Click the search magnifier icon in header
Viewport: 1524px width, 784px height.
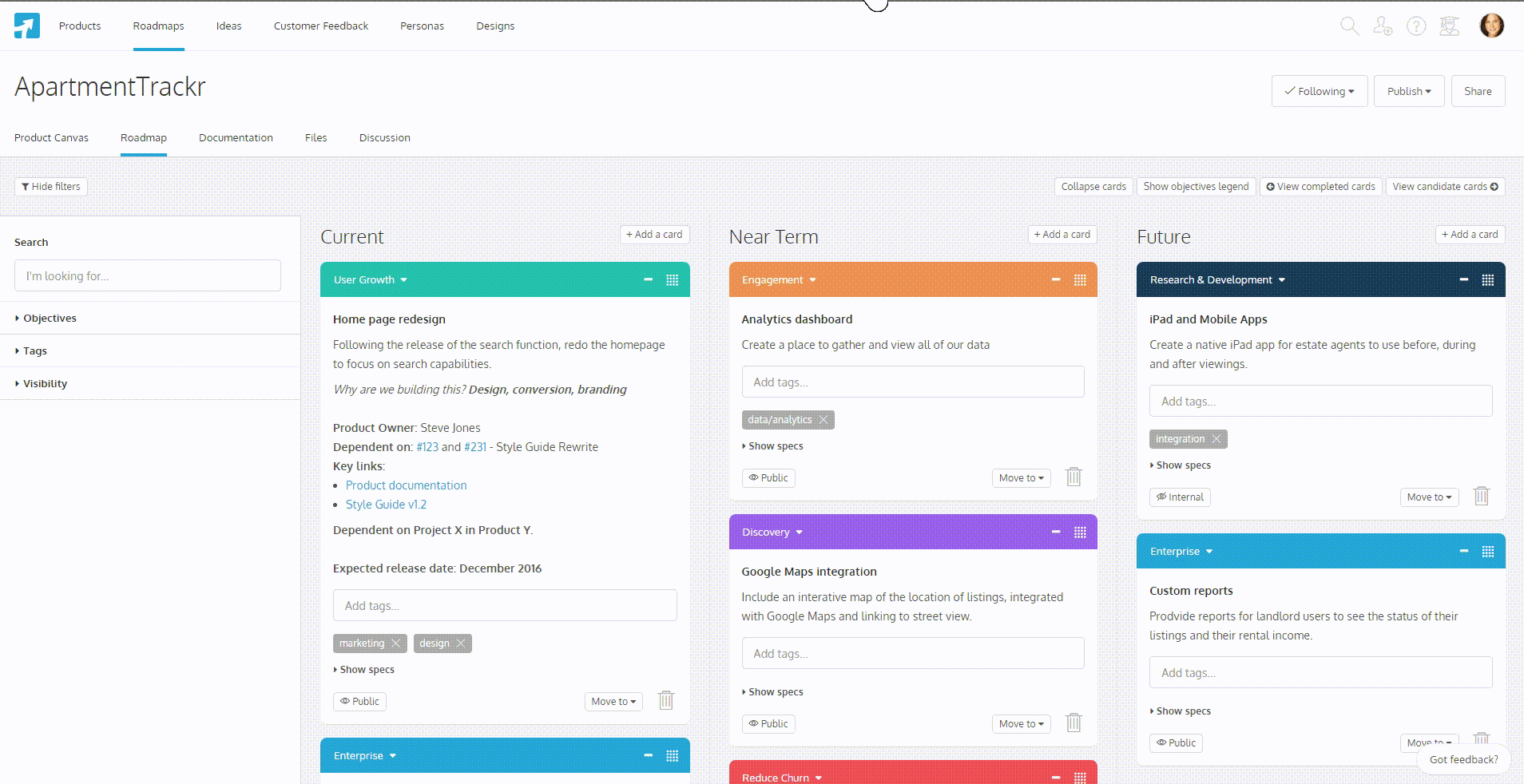[x=1349, y=26]
